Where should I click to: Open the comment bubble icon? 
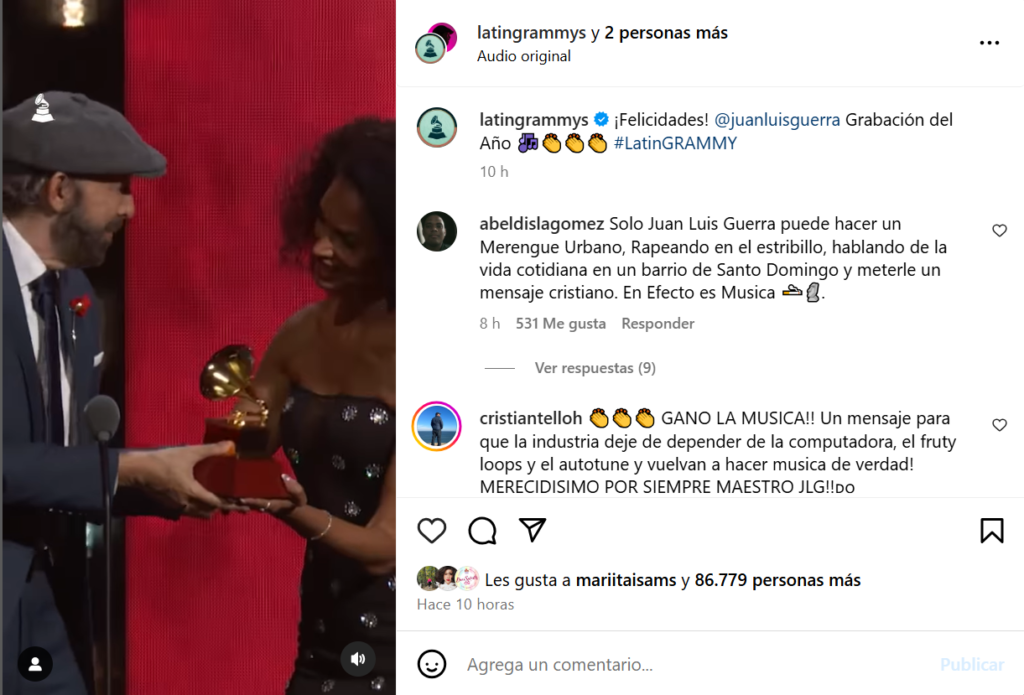[x=482, y=530]
